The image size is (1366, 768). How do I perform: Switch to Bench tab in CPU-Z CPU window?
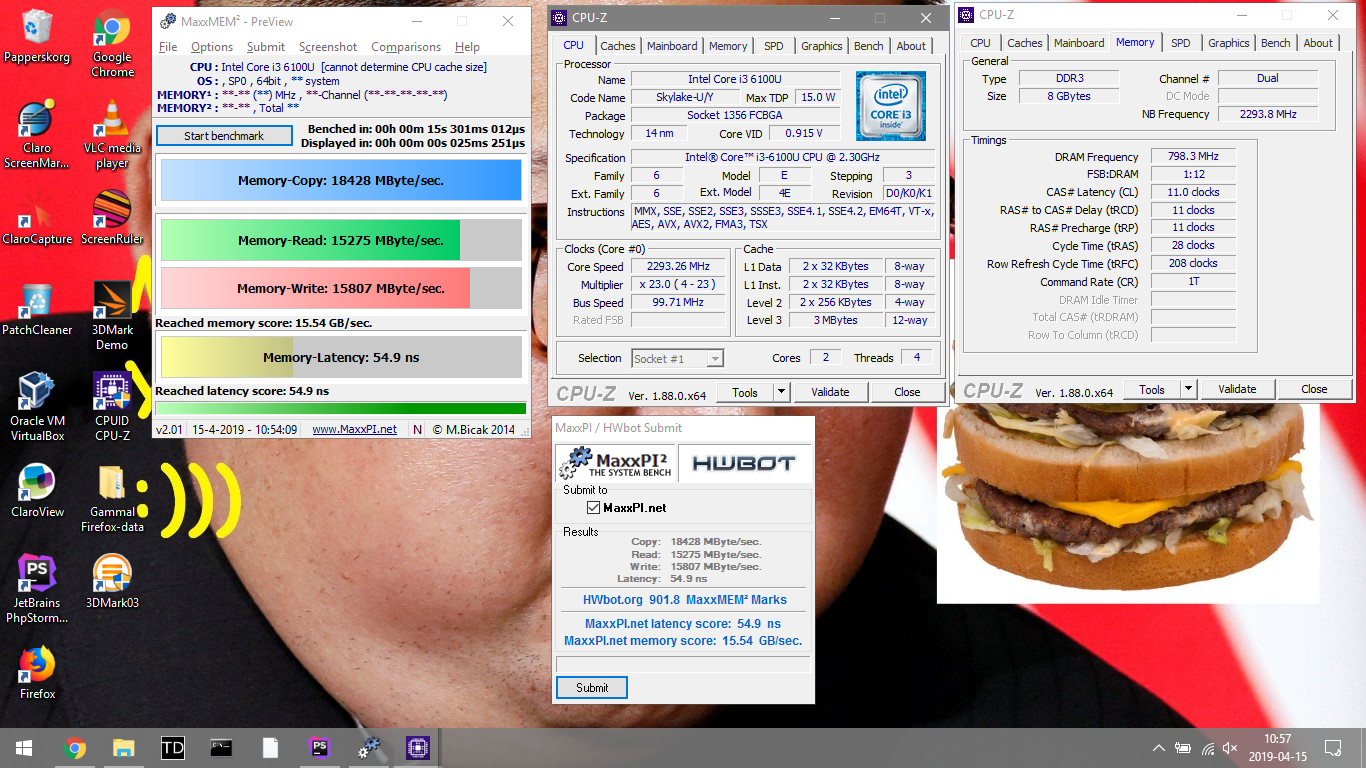point(869,46)
